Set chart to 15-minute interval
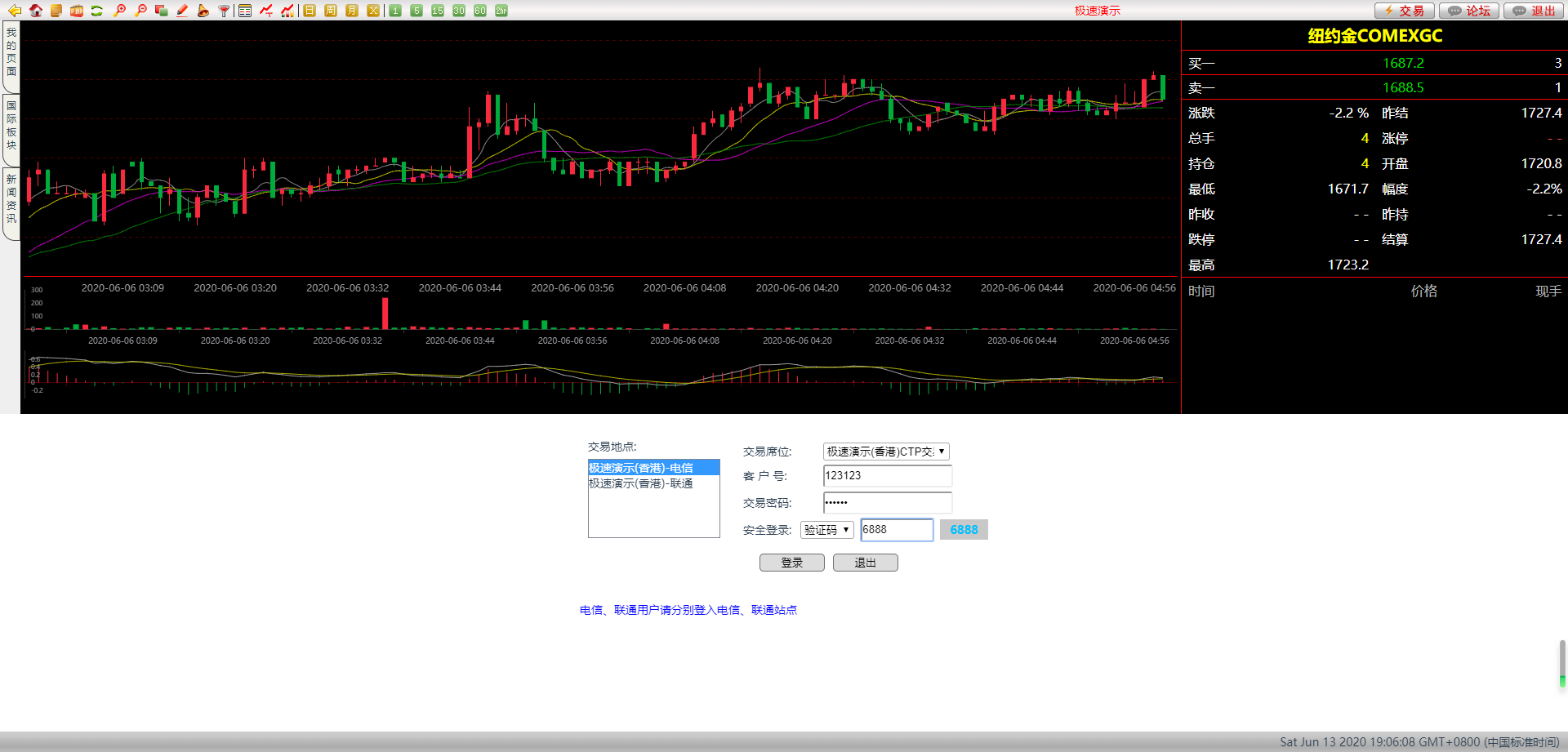This screenshot has width=1568, height=752. pyautogui.click(x=438, y=11)
